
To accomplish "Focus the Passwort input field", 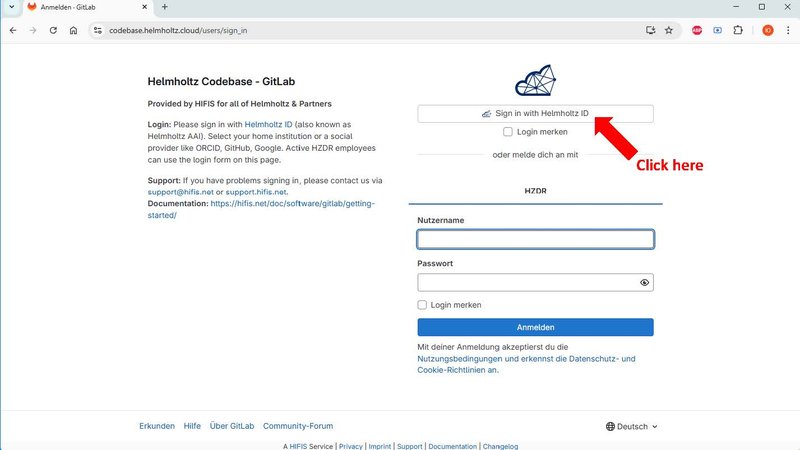I will pyautogui.click(x=535, y=283).
